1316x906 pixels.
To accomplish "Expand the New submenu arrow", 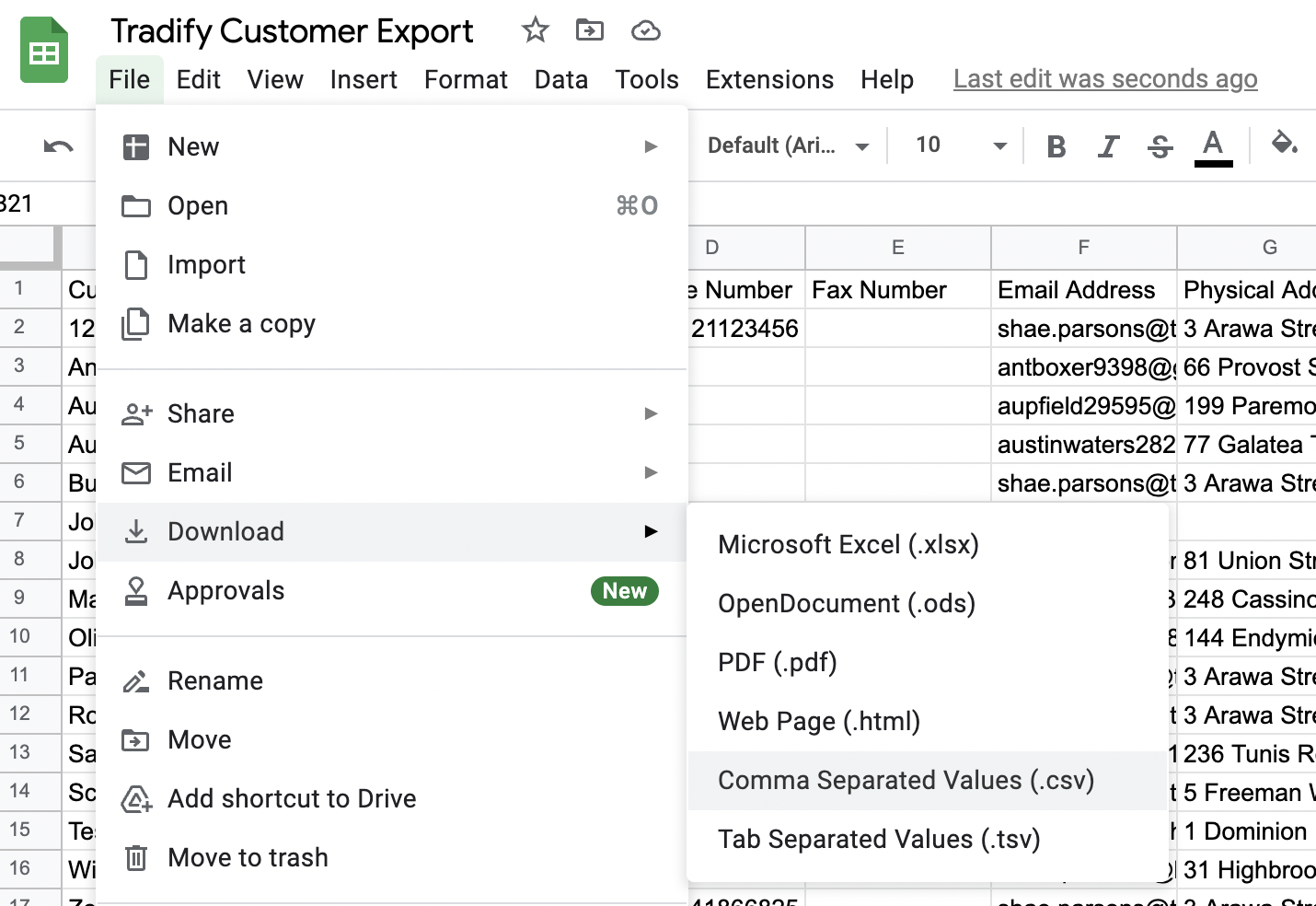I will pos(651,146).
